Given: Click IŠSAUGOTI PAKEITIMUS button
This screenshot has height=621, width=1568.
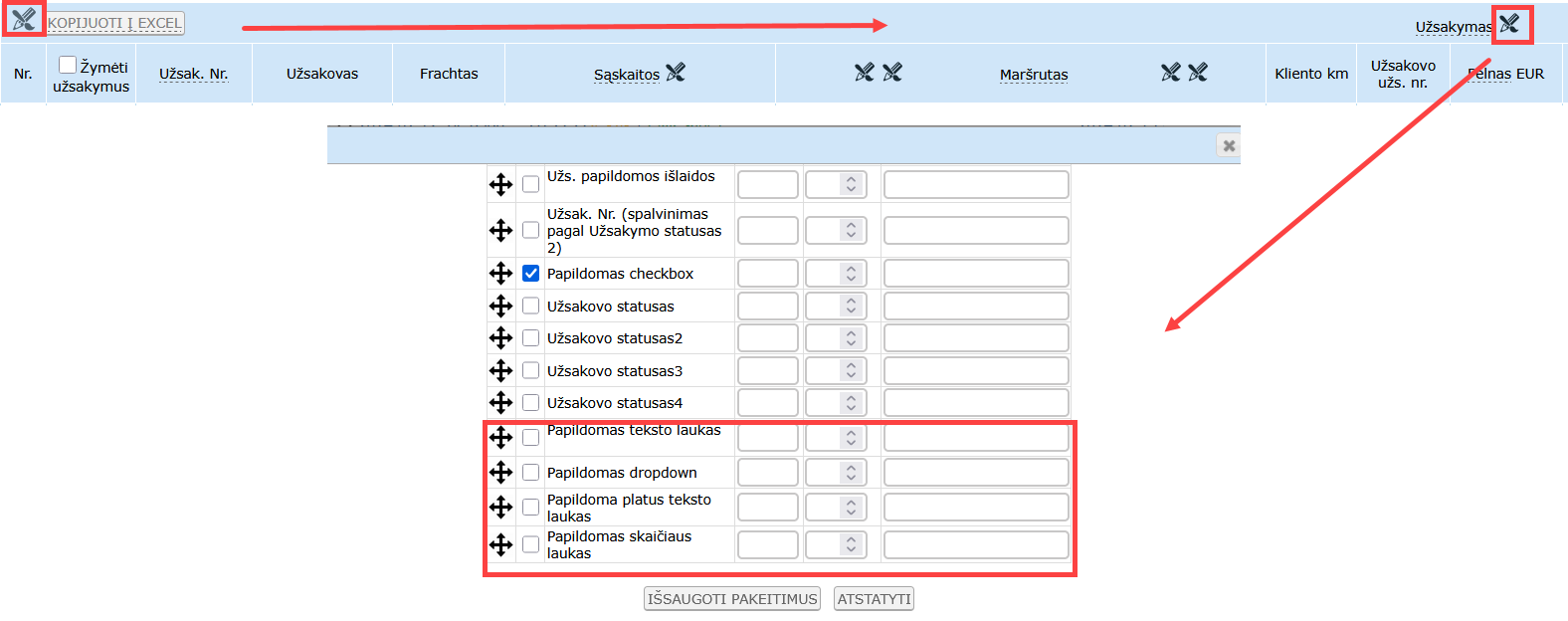Looking at the screenshot, I should 732,598.
